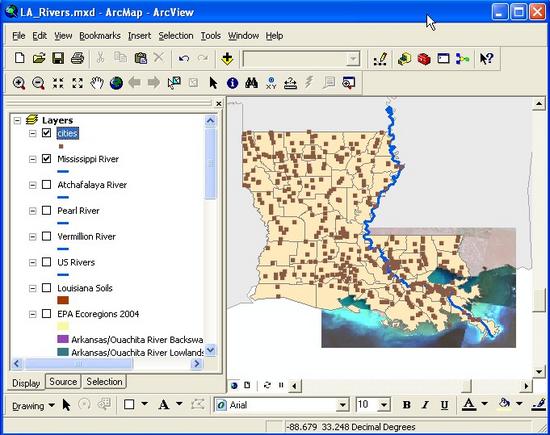550x435 pixels.
Task: Enable the Pearl River layer
Action: pos(46,210)
